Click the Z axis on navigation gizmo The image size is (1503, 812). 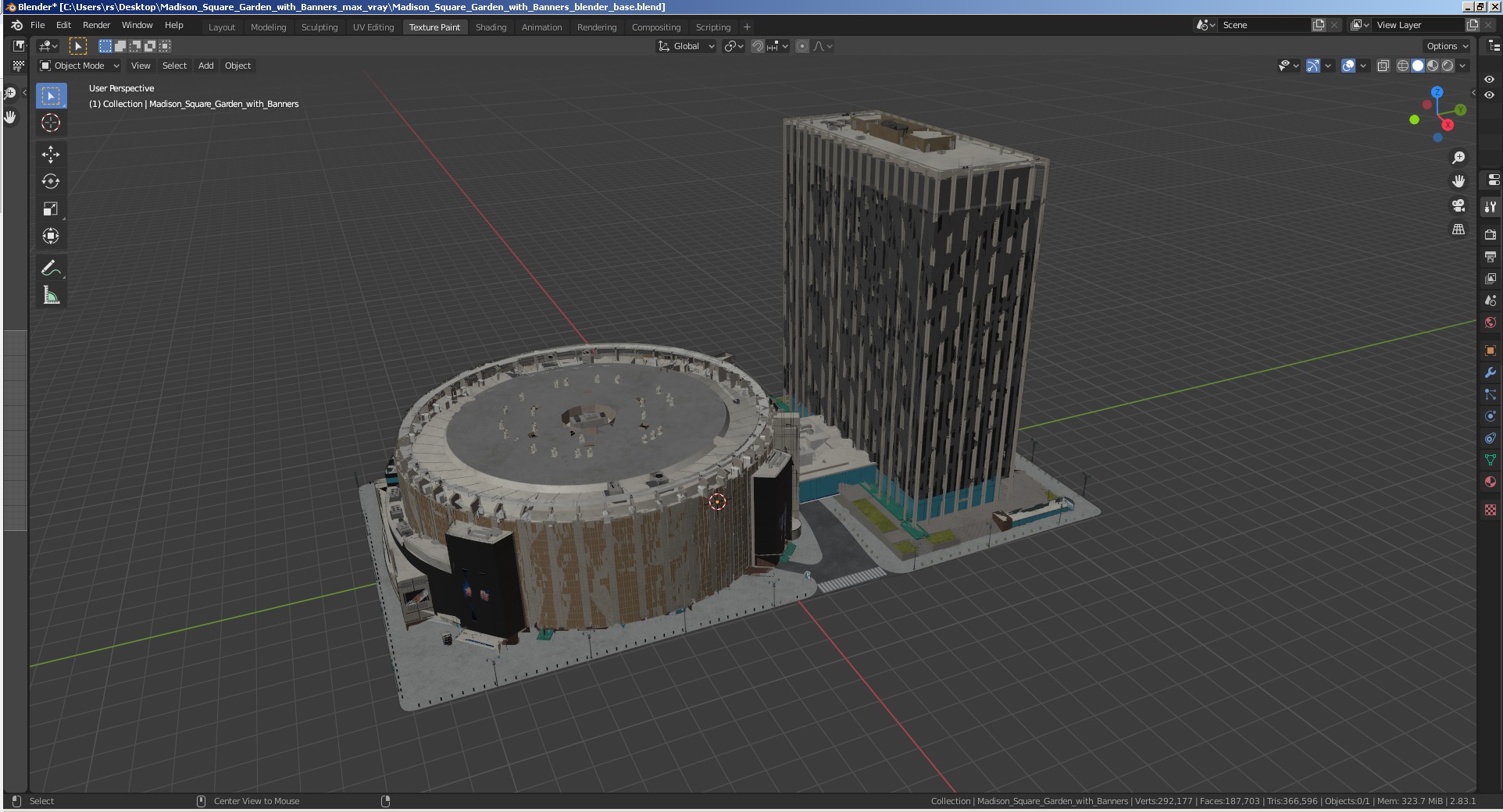coord(1437,92)
